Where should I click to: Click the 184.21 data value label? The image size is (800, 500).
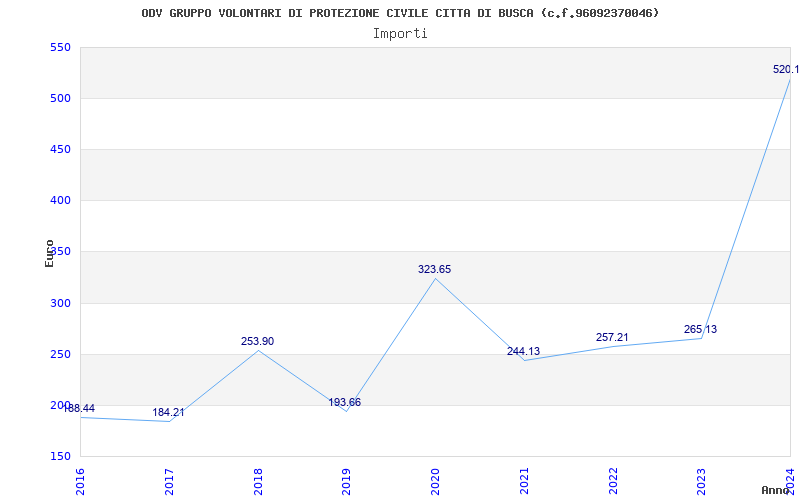tap(169, 412)
